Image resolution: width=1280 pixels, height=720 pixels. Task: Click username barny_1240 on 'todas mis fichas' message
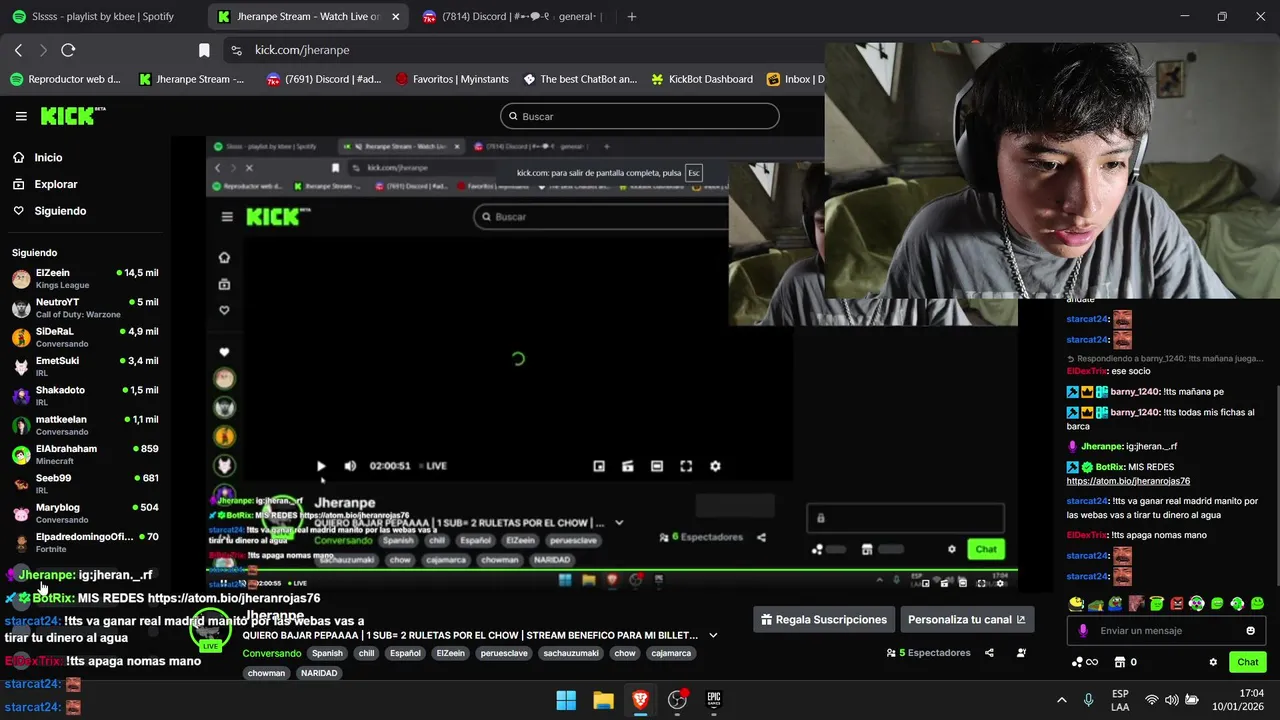(1134, 412)
